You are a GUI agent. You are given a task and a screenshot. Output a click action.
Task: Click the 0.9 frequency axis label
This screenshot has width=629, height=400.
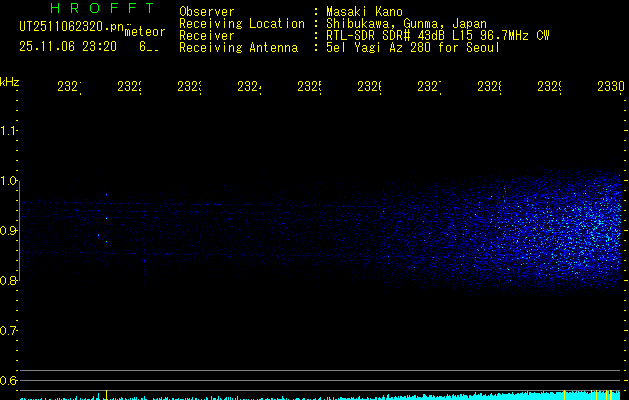coord(8,231)
